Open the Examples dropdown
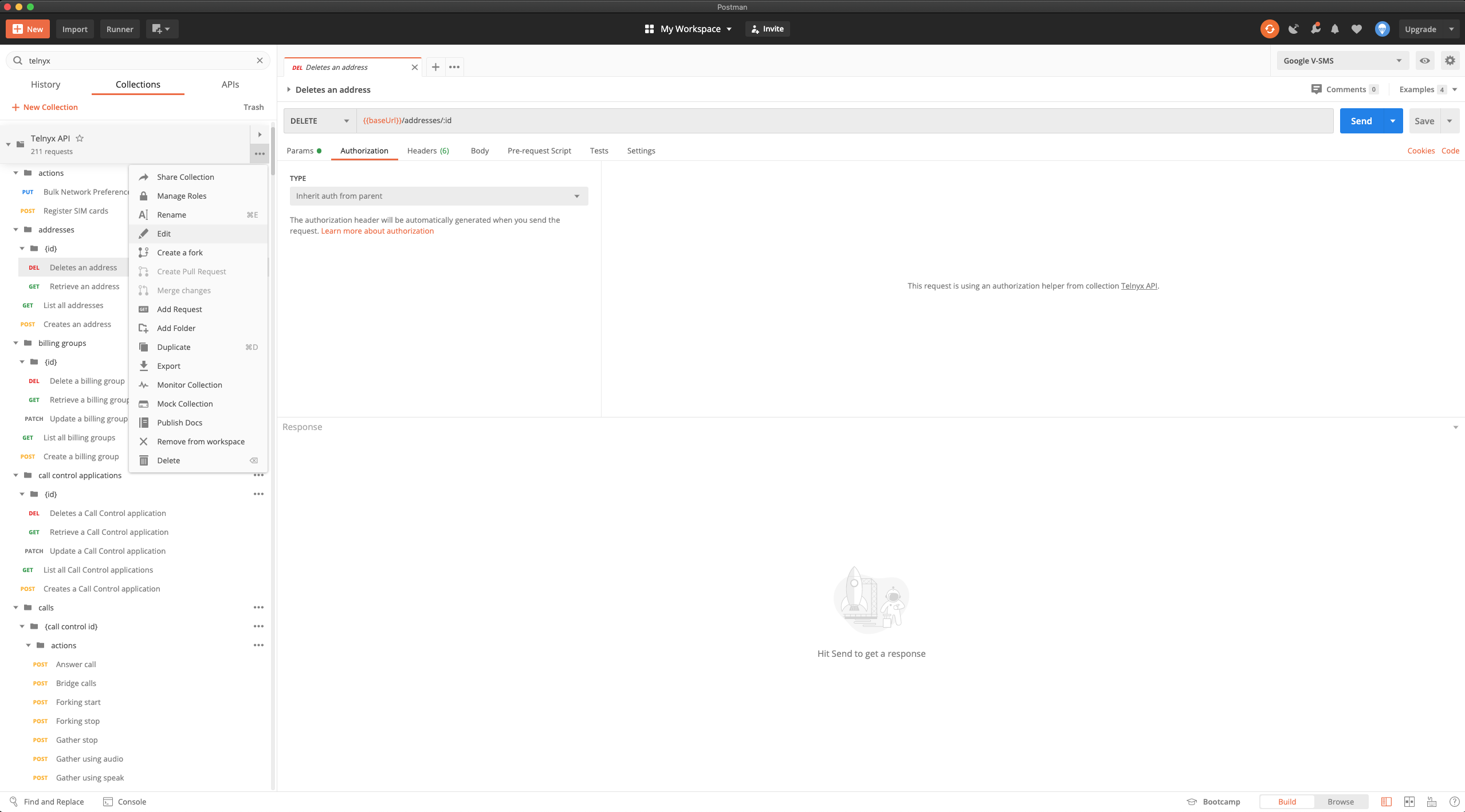 [x=1428, y=89]
